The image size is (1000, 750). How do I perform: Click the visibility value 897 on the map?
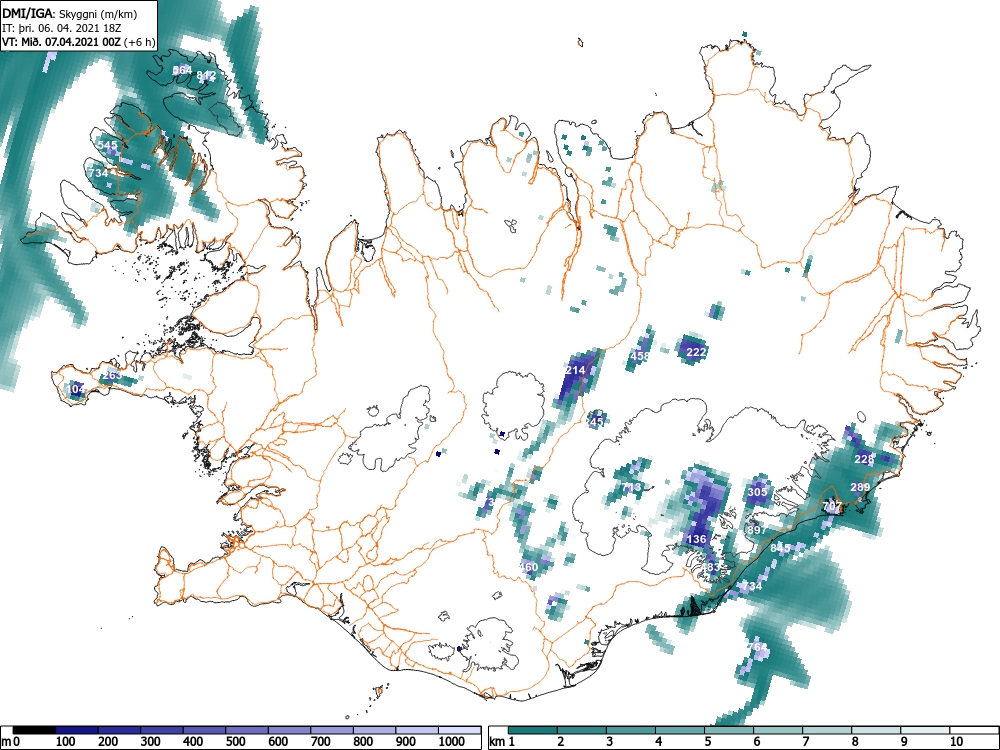point(757,530)
